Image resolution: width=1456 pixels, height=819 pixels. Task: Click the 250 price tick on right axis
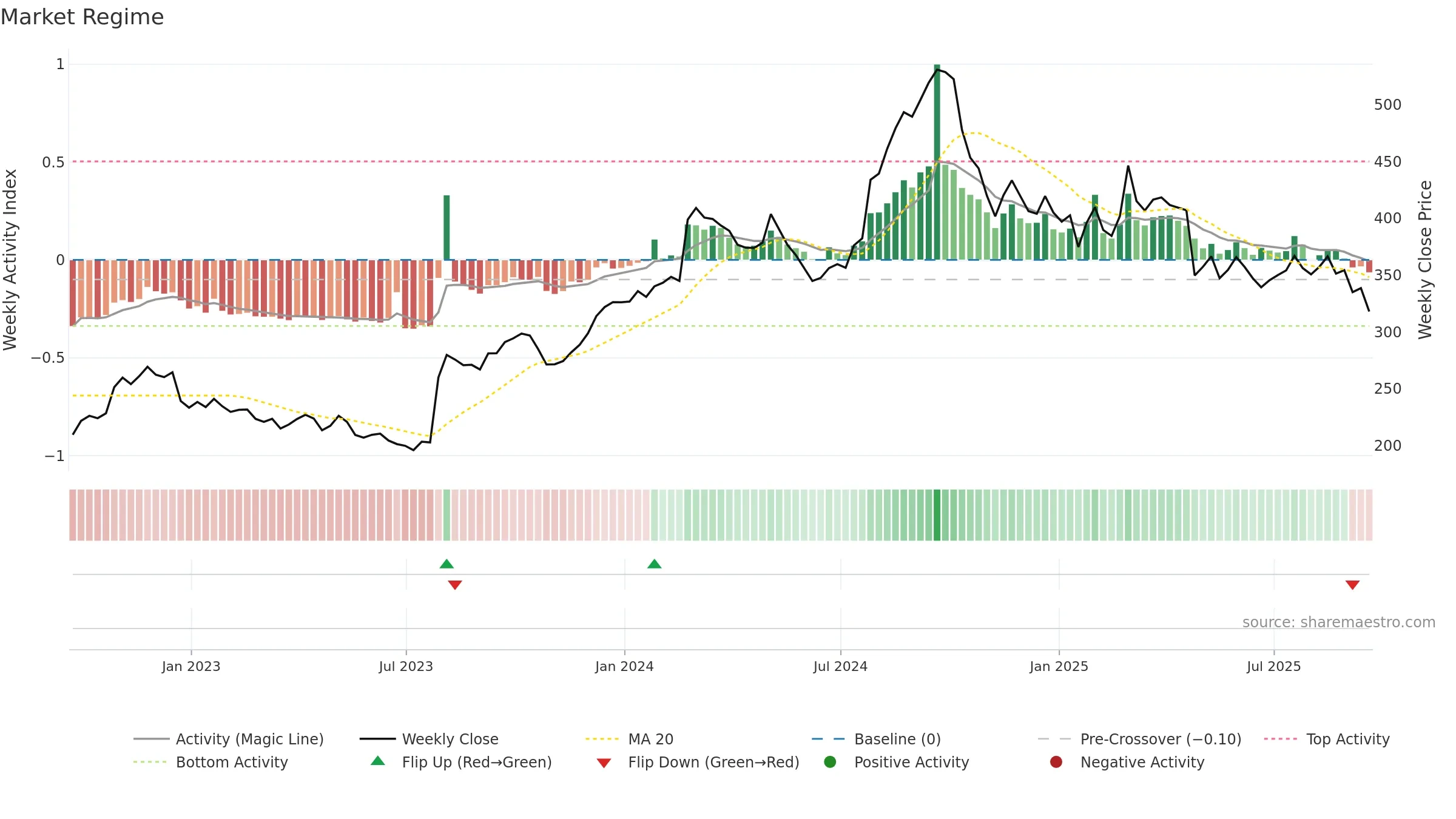(x=1387, y=388)
